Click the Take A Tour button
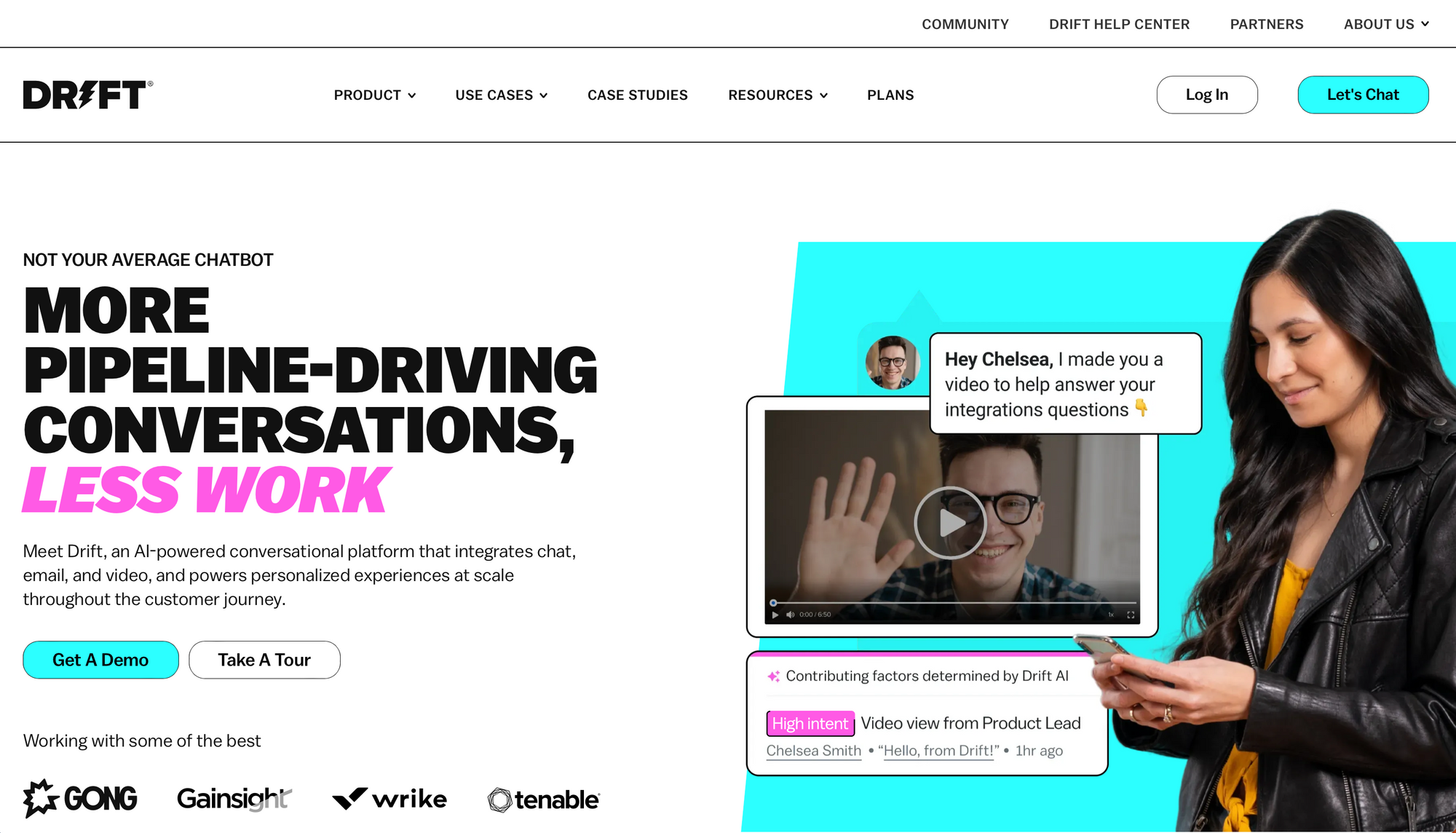This screenshot has height=833, width=1456. [x=263, y=659]
